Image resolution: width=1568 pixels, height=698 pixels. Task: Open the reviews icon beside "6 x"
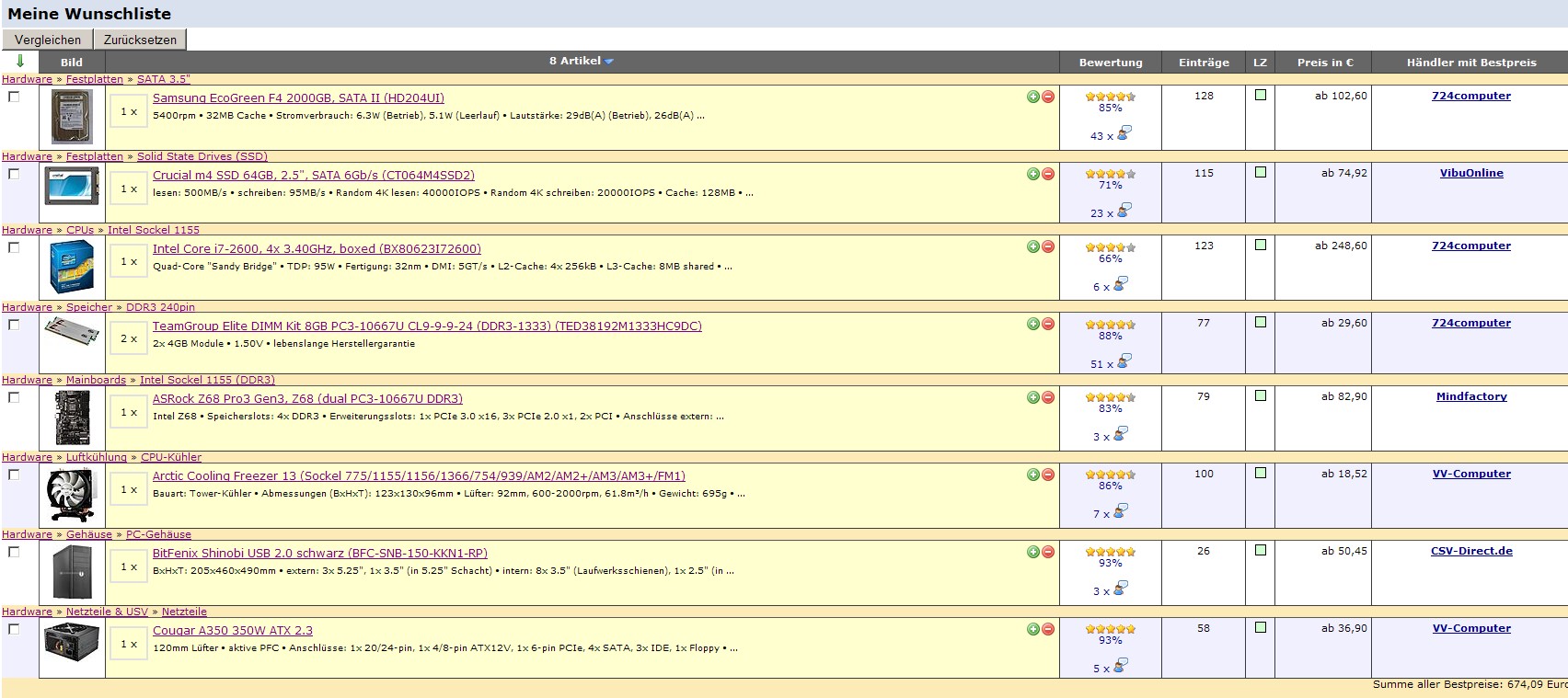point(1120,284)
